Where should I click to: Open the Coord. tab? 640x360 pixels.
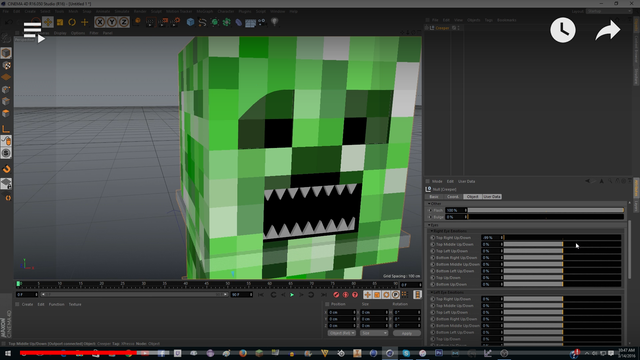tap(453, 197)
